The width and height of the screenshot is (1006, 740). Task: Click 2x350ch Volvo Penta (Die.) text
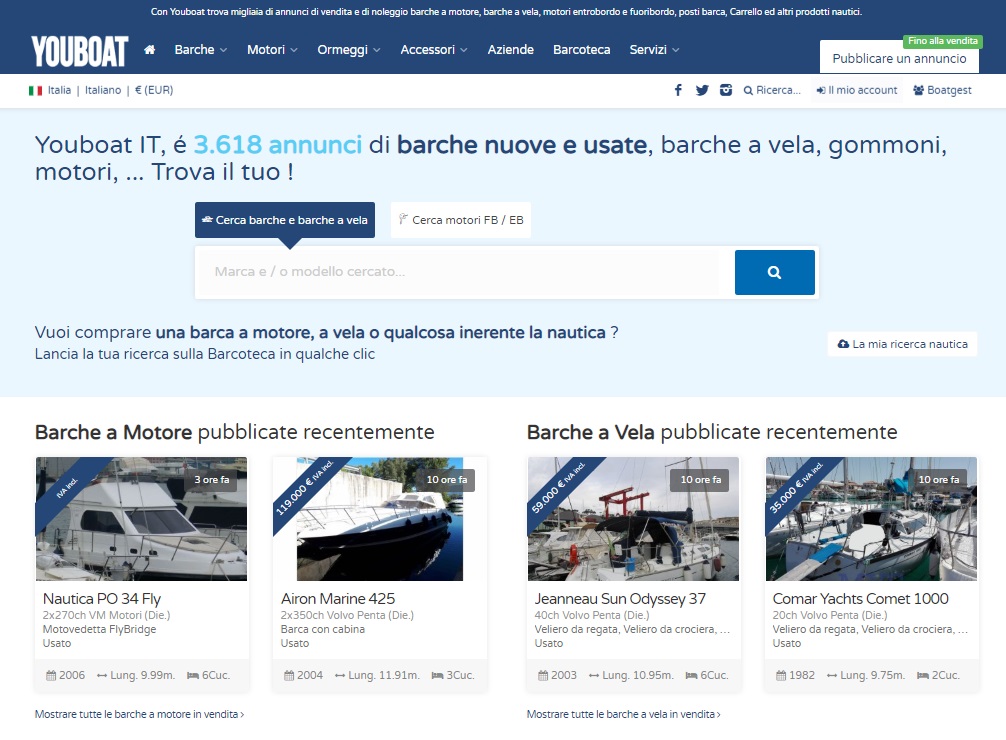tap(347, 615)
